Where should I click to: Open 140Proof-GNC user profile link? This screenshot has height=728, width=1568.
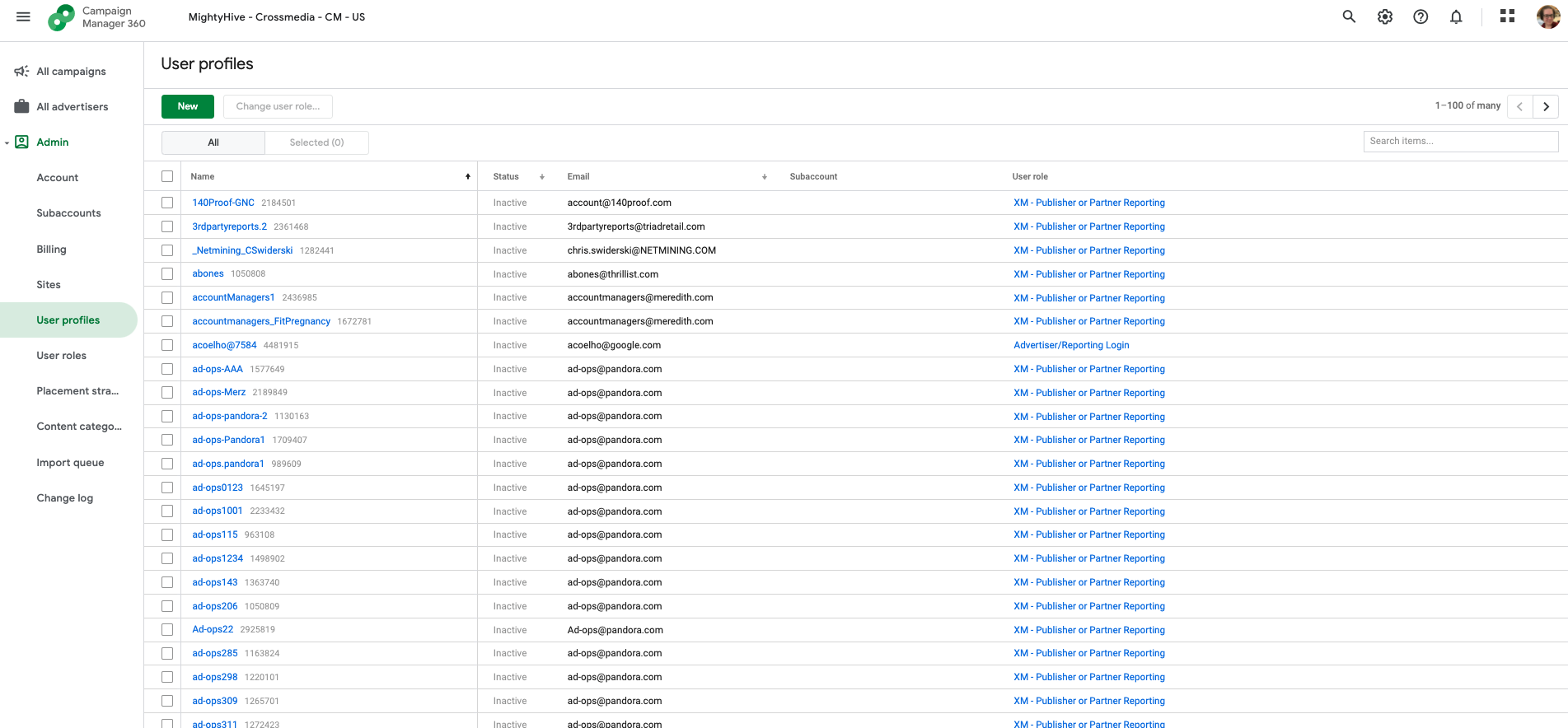click(223, 203)
